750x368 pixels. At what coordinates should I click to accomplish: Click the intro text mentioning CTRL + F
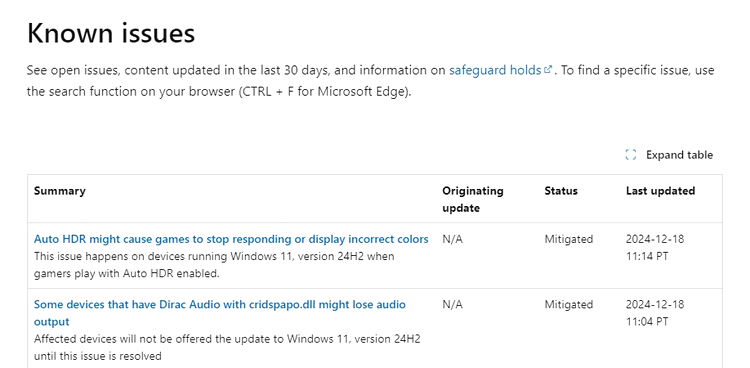(x=370, y=81)
